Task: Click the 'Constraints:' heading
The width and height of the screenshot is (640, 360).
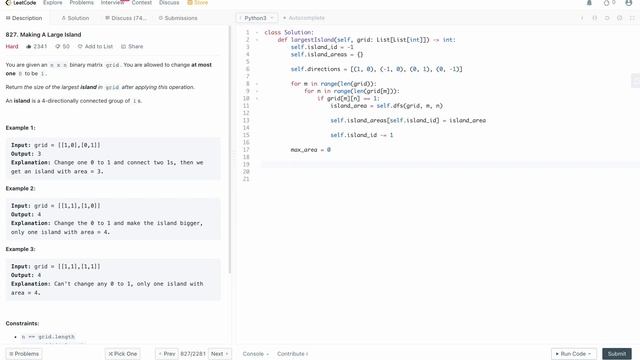Action: click(22, 323)
